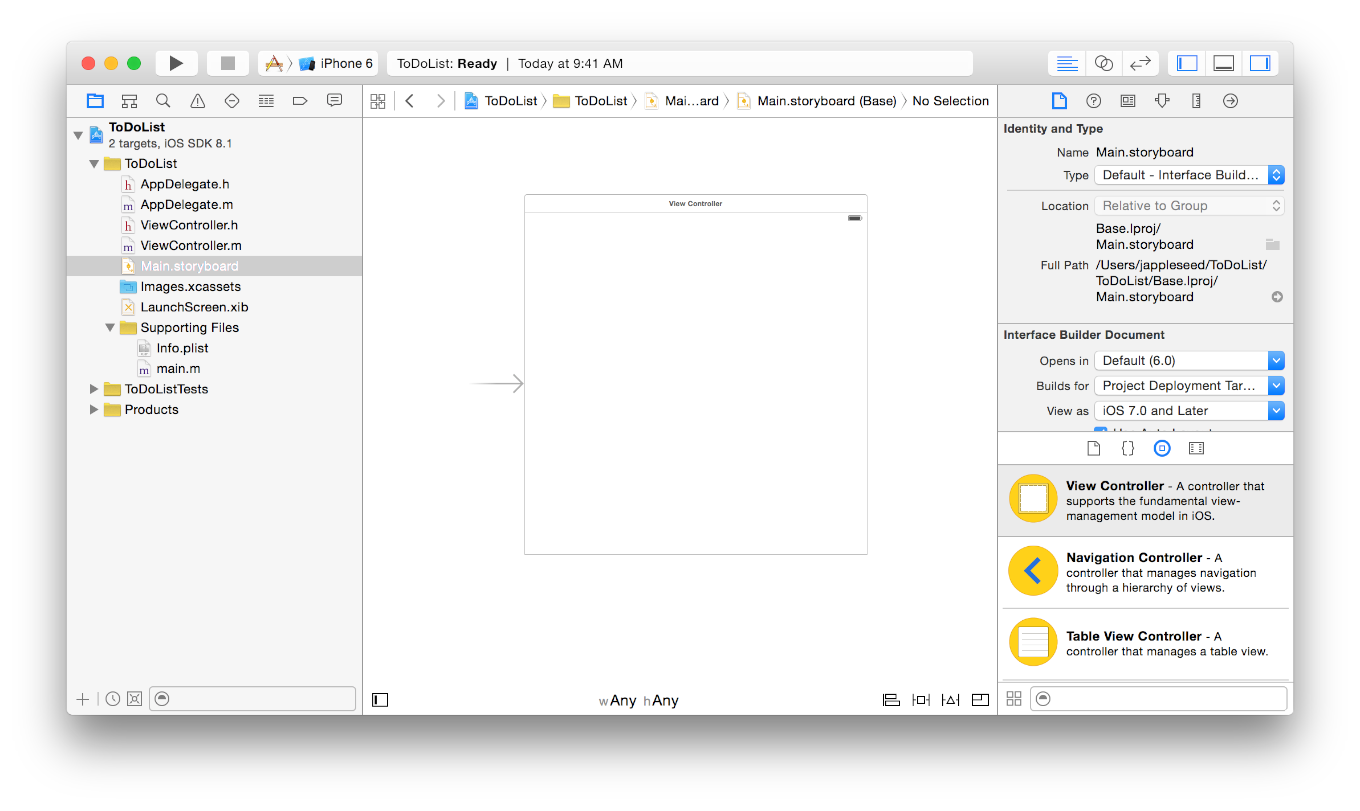This screenshot has width=1360, height=811.
Task: Select ViewController.m in the project navigator
Action: pos(190,246)
